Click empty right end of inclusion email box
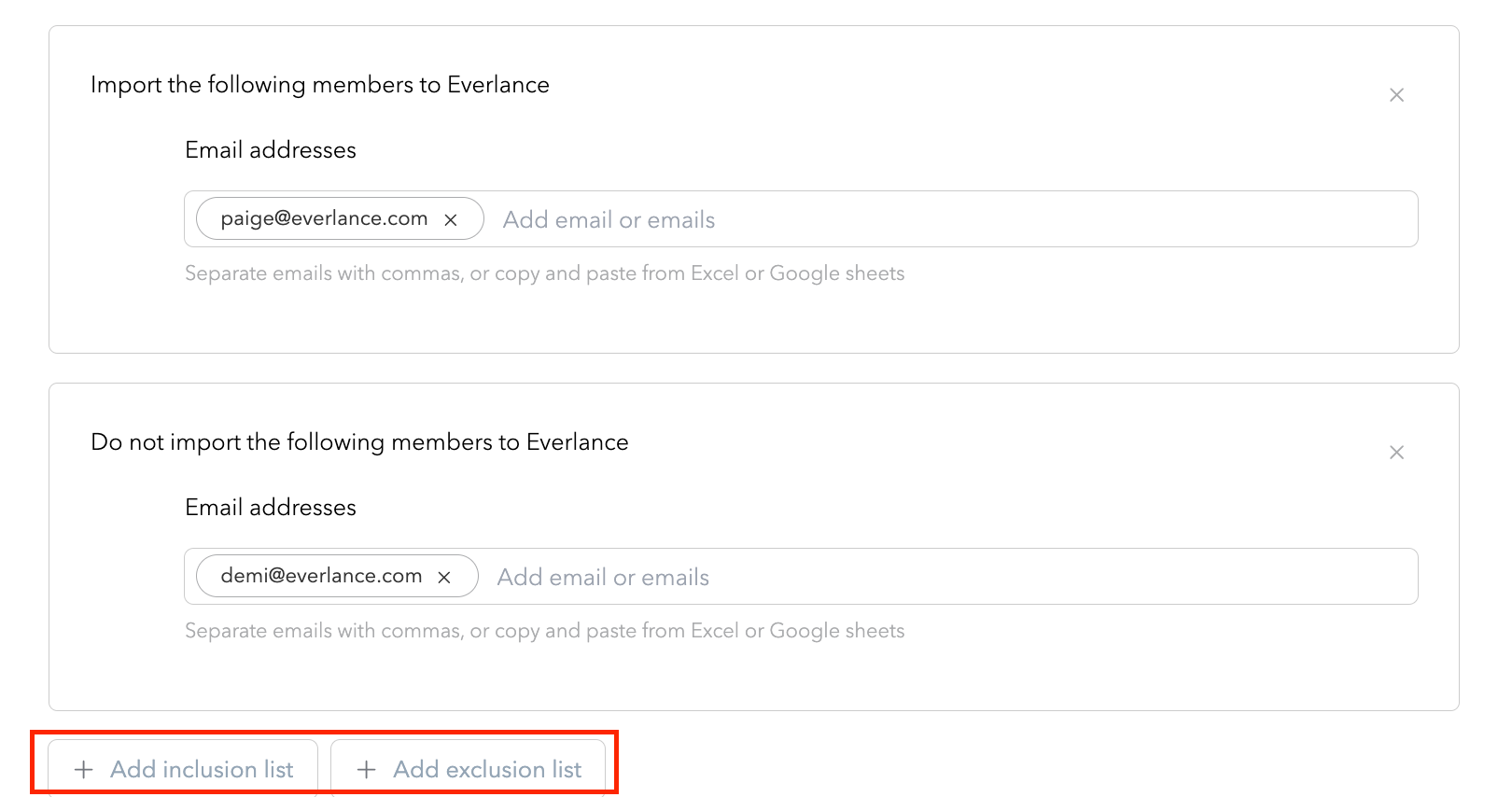1512x797 pixels. click(x=1307, y=219)
